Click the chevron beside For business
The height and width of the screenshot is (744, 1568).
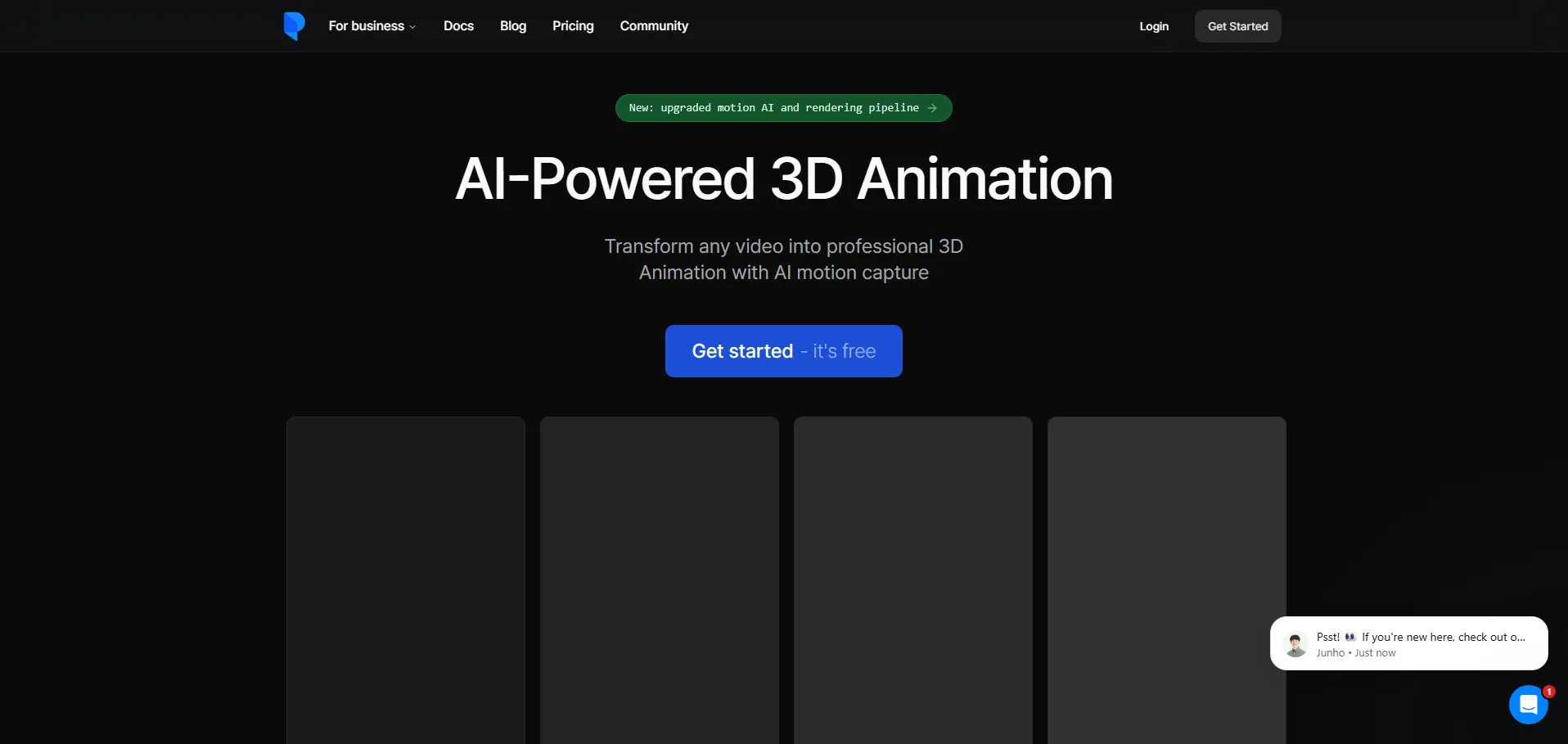pyautogui.click(x=412, y=27)
